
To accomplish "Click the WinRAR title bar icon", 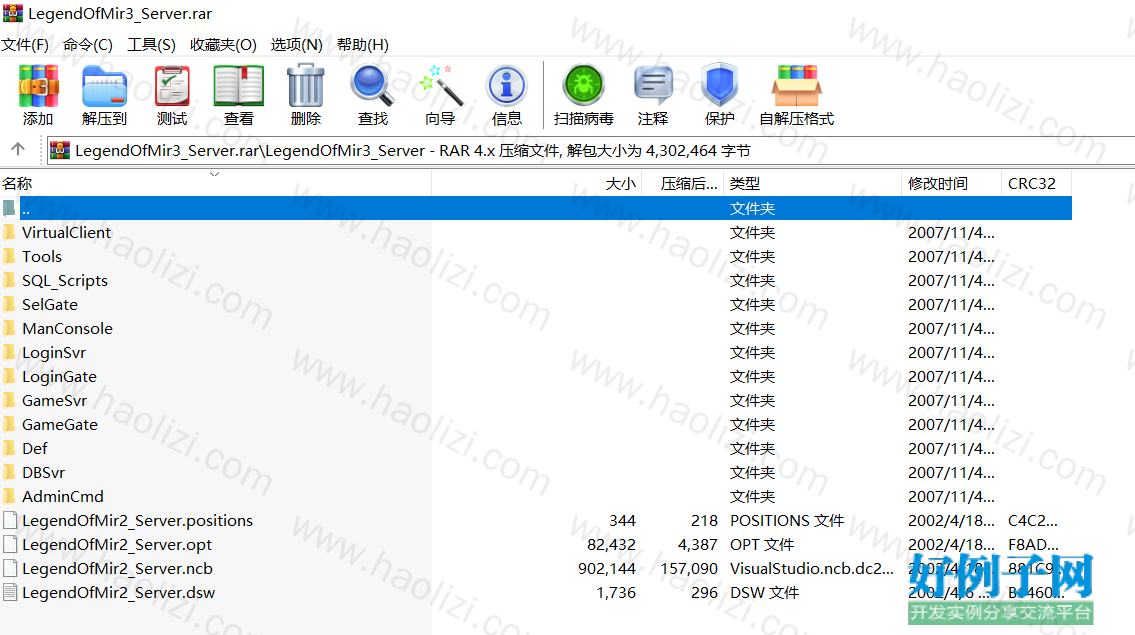I will 13,13.
